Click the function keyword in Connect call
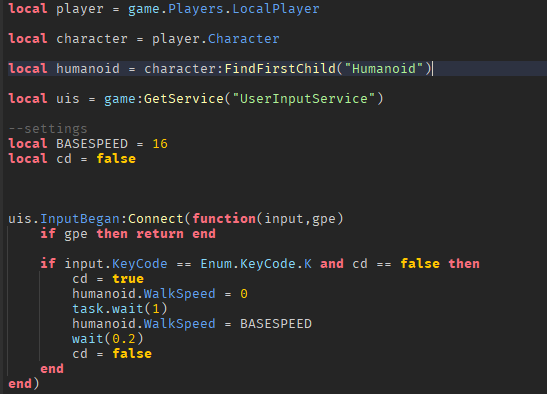 coord(224,219)
